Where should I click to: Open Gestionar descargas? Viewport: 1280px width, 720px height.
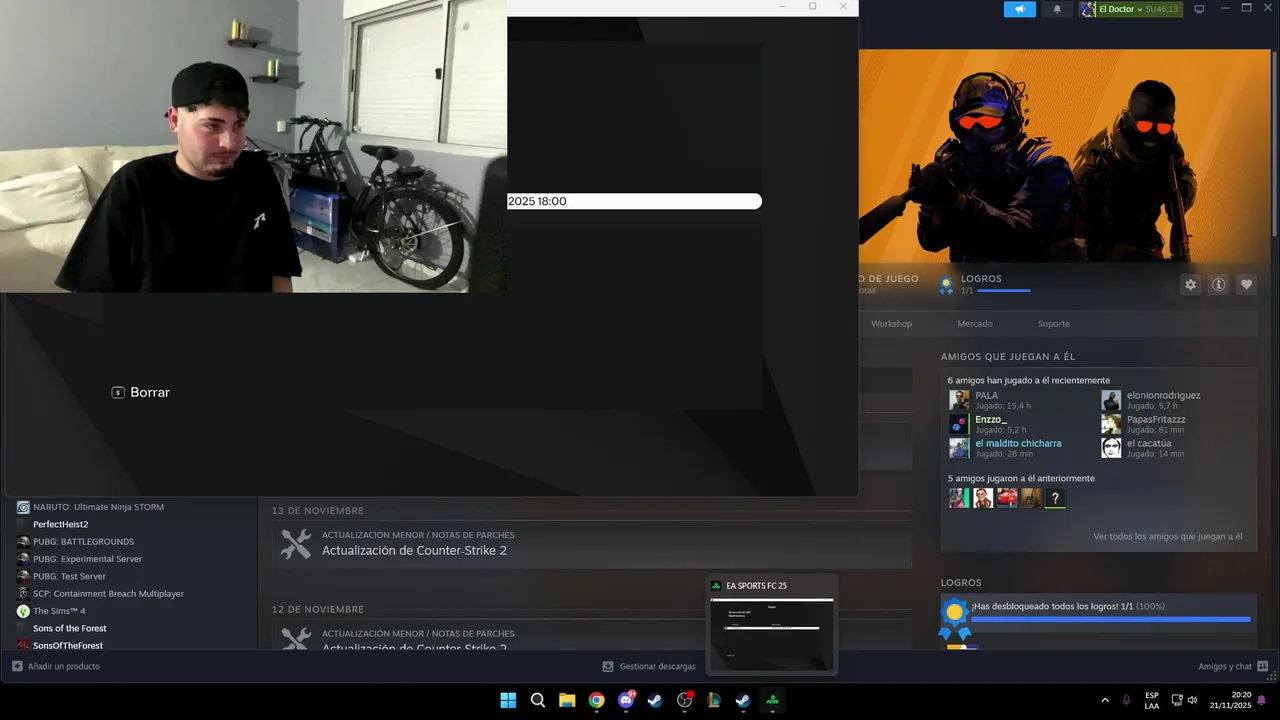(657, 666)
